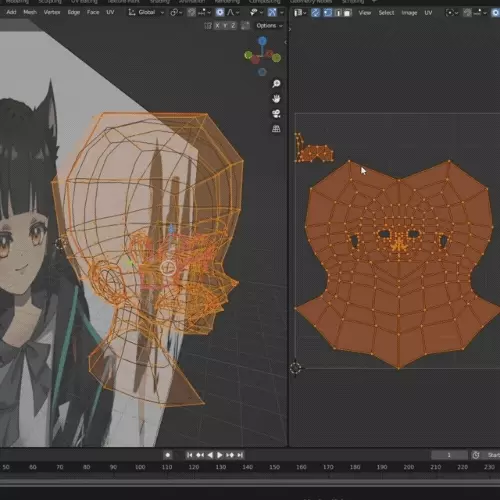This screenshot has height=500, width=500.
Task: Click frame 200 on the timeline ruler
Action: coord(409,467)
